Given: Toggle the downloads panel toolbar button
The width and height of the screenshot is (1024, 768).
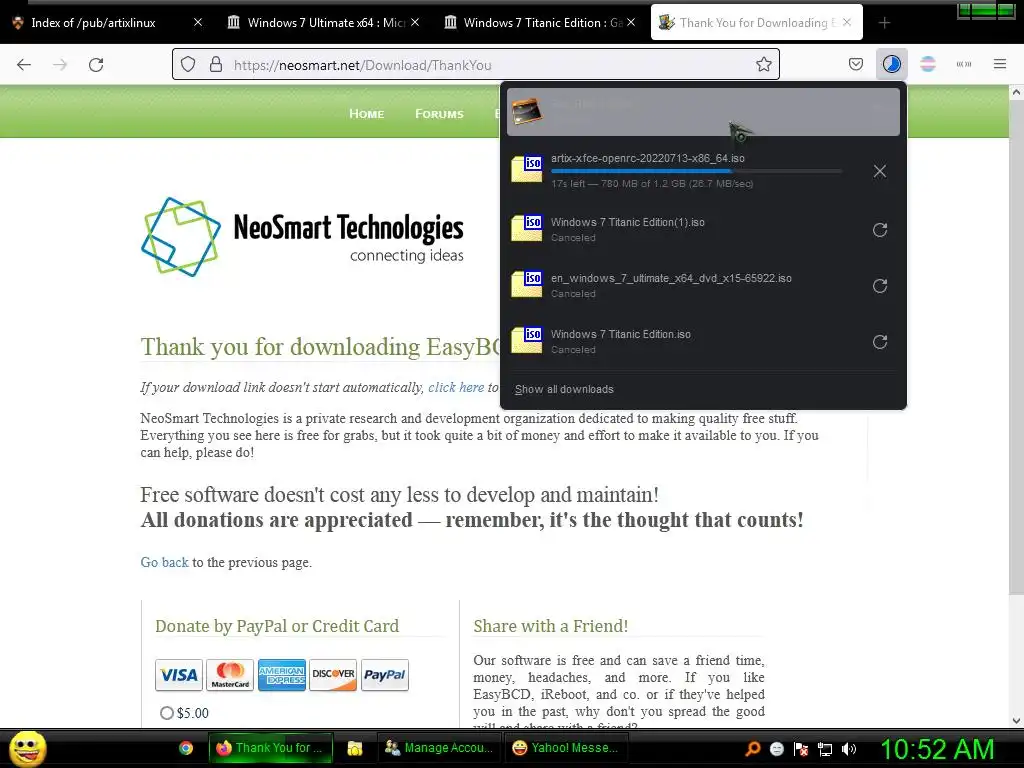Looking at the screenshot, I should pyautogui.click(x=891, y=65).
